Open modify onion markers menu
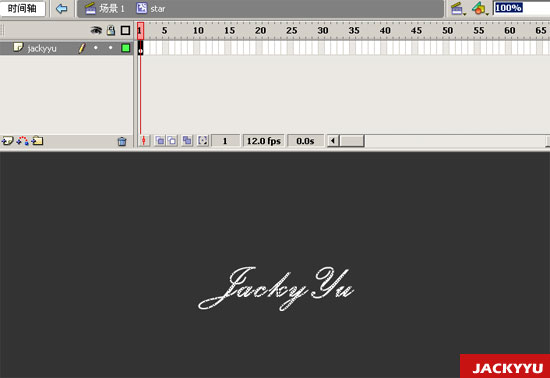This screenshot has height=378, width=550. click(203, 141)
